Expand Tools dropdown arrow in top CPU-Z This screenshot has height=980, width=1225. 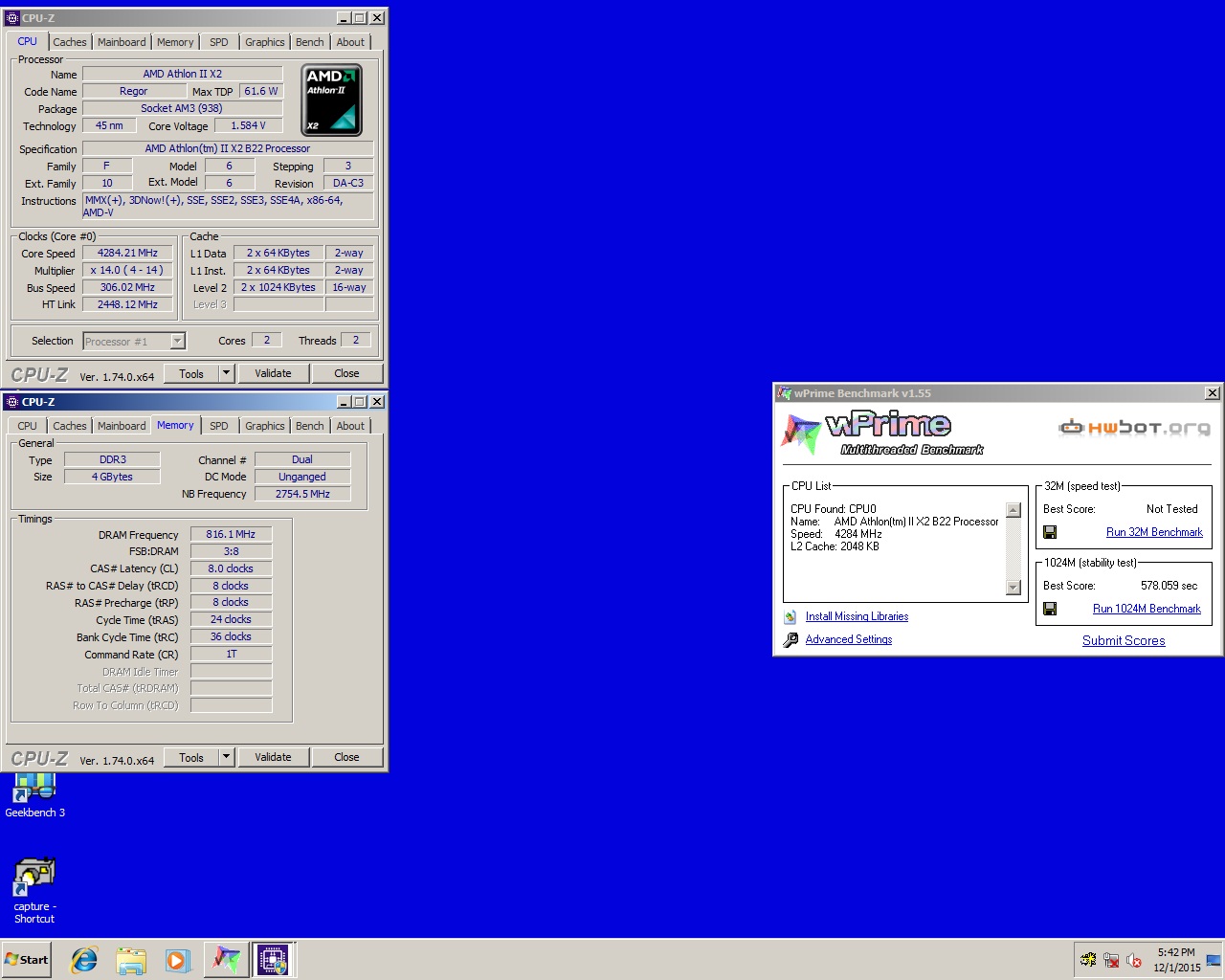point(227,373)
